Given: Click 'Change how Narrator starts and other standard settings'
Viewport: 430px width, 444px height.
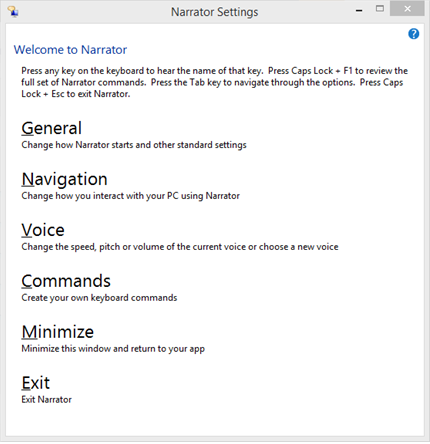Looking at the screenshot, I should tap(134, 145).
